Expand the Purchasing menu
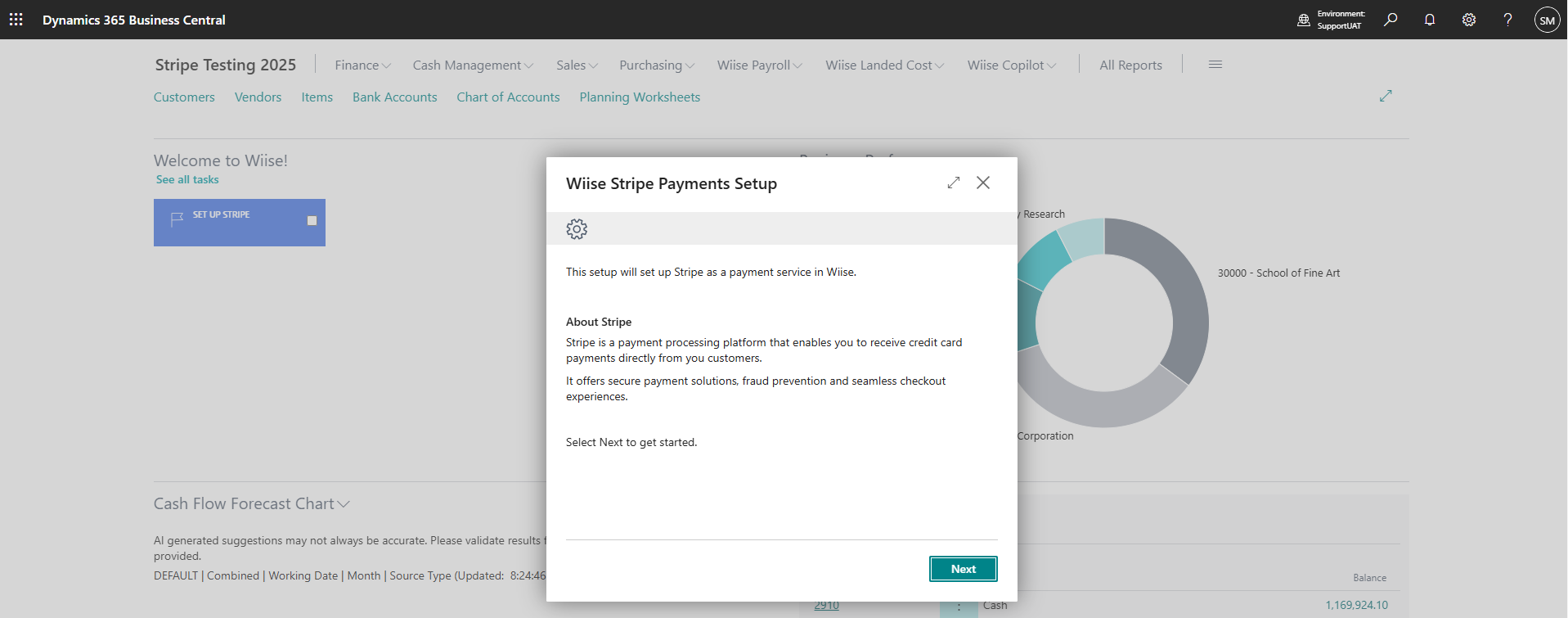Screen dimensions: 1568x618 (657, 65)
